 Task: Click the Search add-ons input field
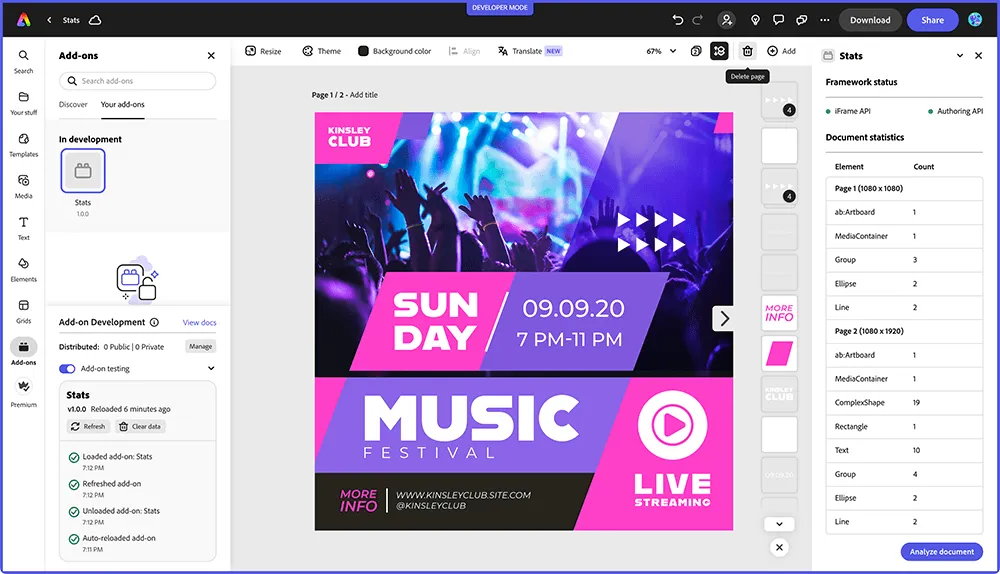coord(138,81)
